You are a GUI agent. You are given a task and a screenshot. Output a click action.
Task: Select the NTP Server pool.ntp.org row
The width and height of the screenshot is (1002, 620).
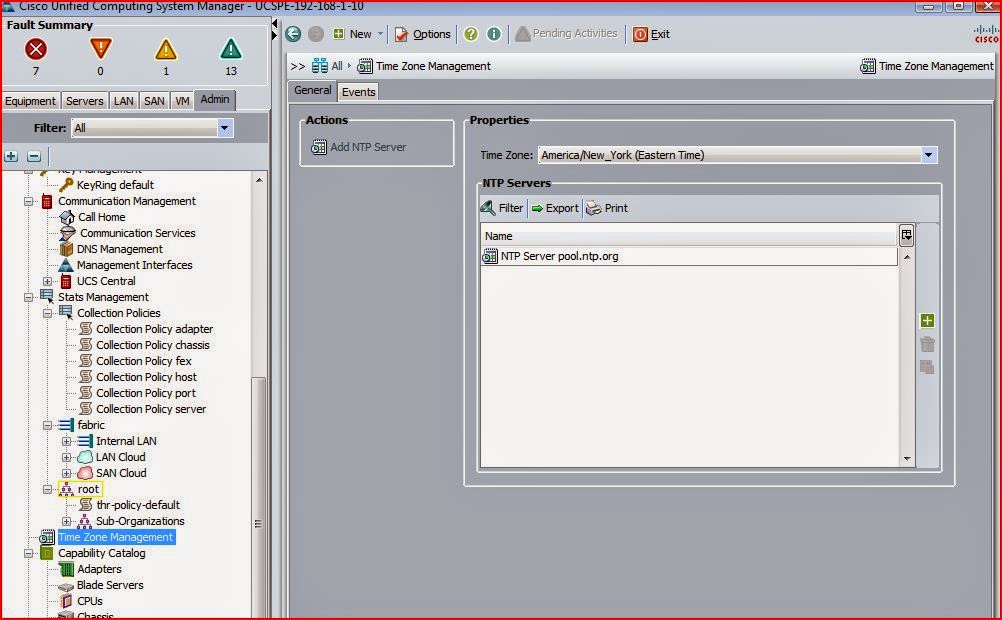coord(560,255)
